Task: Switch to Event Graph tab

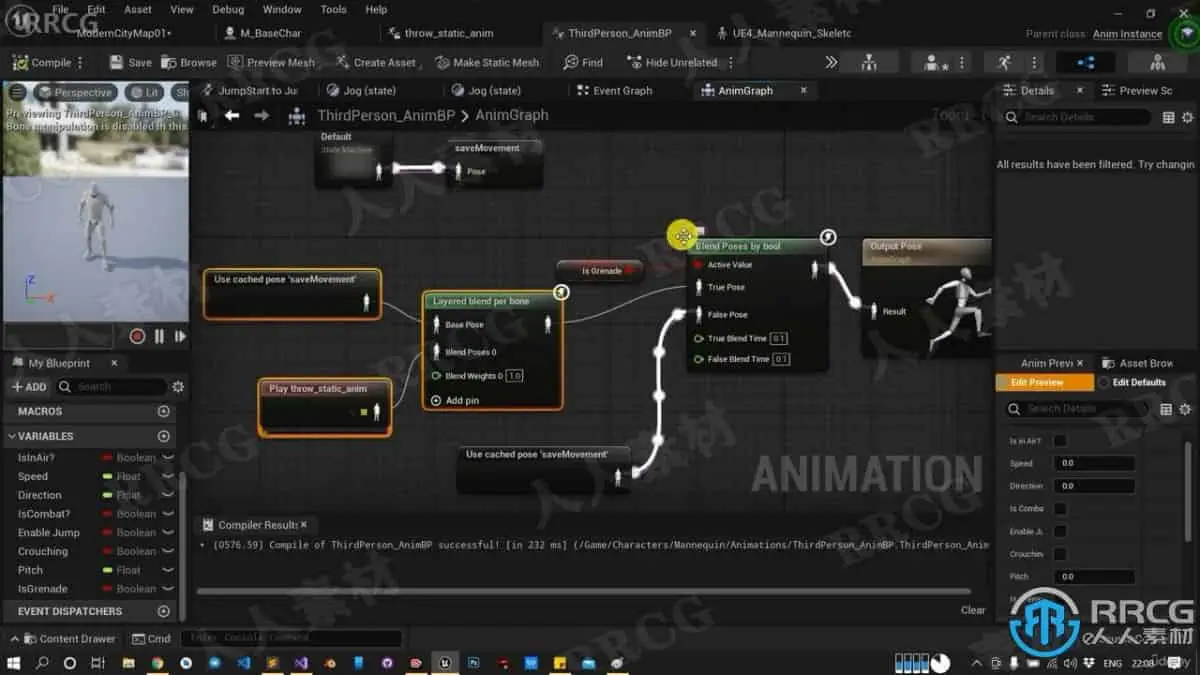Action: (x=614, y=90)
